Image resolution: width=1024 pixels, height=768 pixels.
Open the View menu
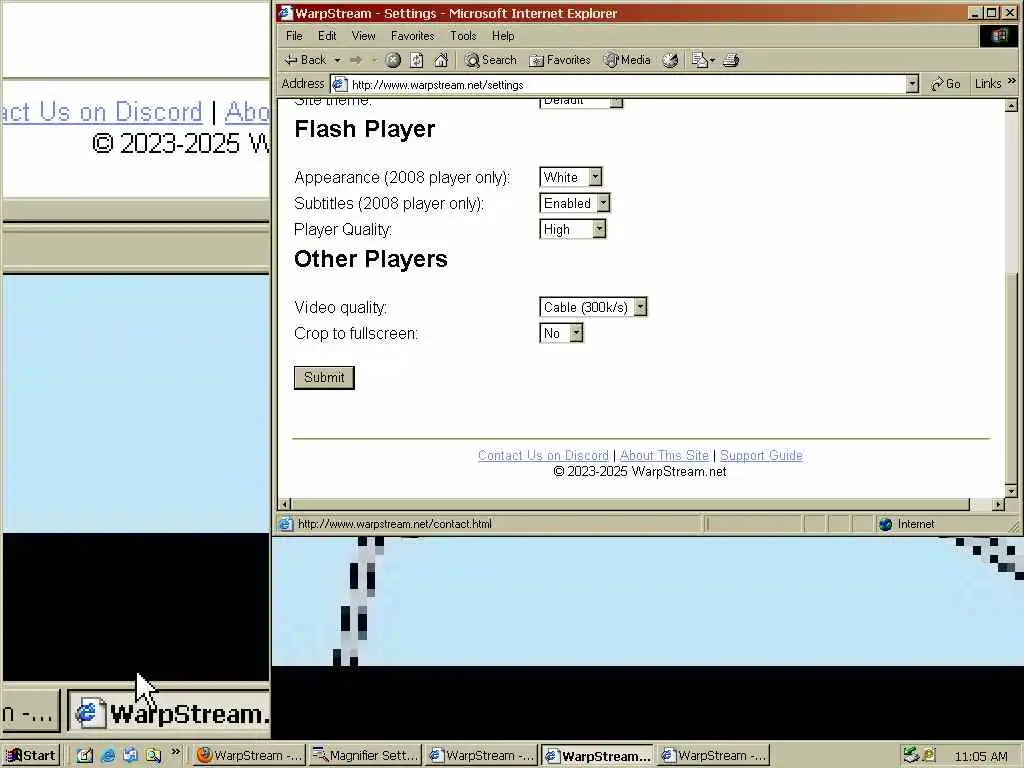click(x=363, y=36)
